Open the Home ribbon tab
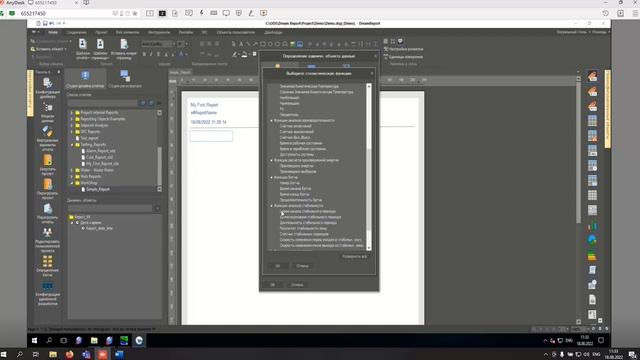 click(53, 32)
